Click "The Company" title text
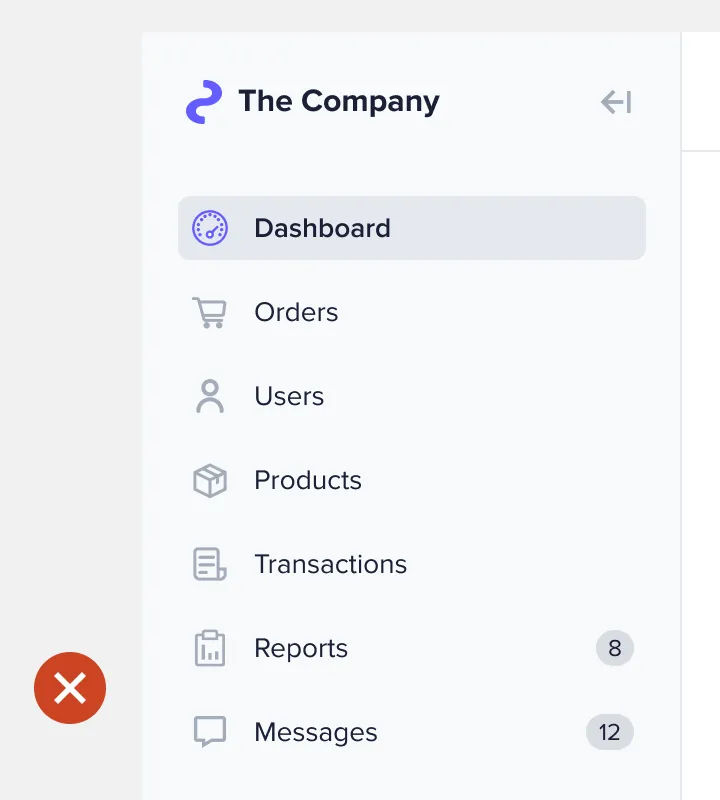The image size is (720, 800). [339, 102]
